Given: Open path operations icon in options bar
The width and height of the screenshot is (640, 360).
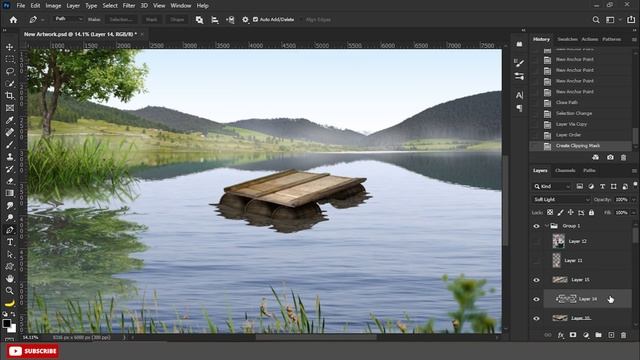Looking at the screenshot, I should (x=199, y=20).
